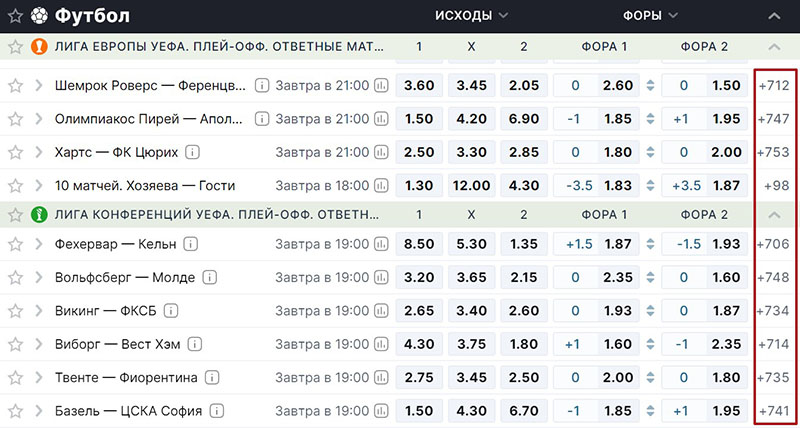800x428 pixels.
Task: Toggle favorite star for Лига Конференций УЕФА
Action: [x=16, y=215]
